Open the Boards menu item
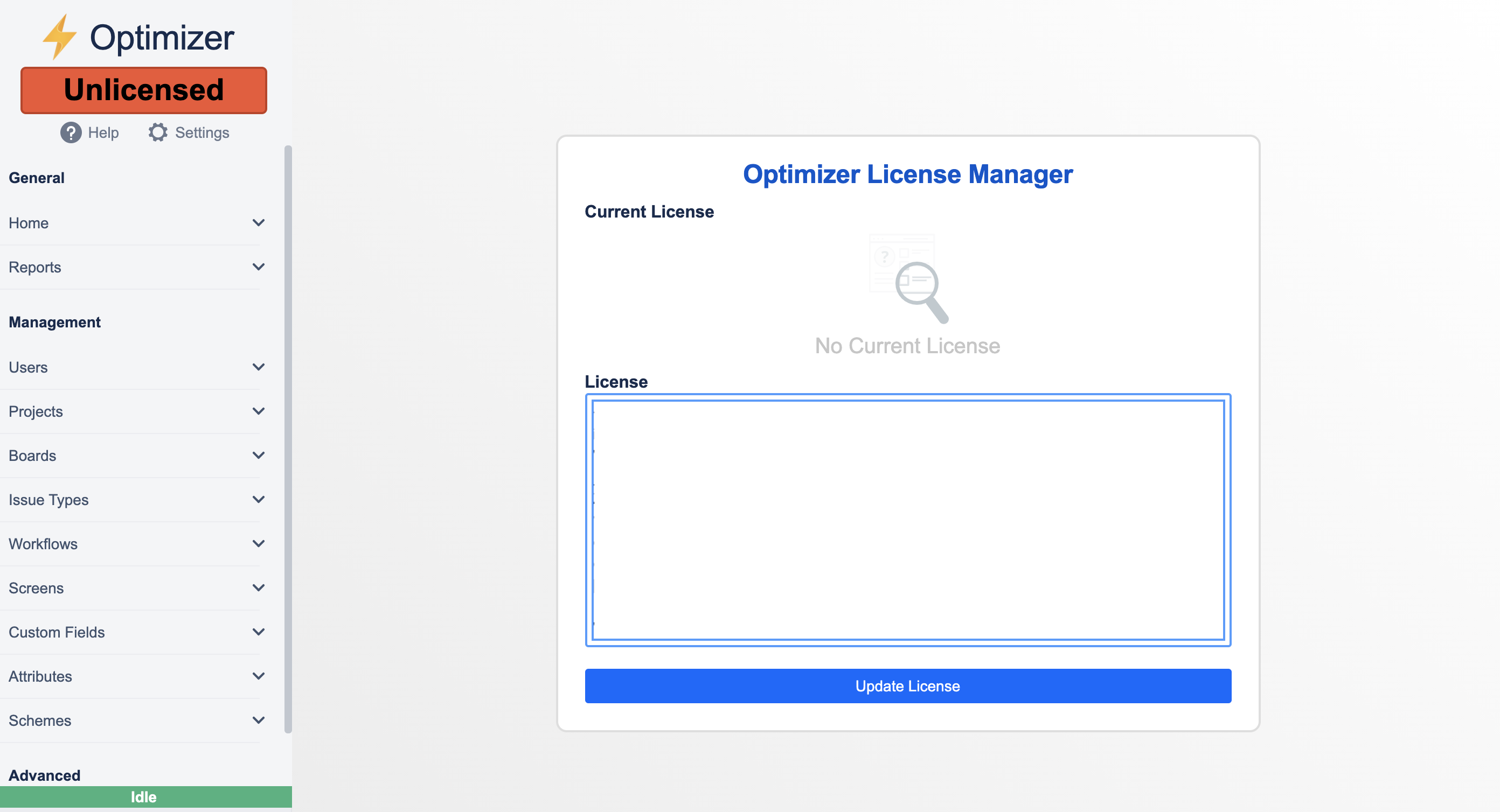The width and height of the screenshot is (1500, 812). tap(33, 456)
